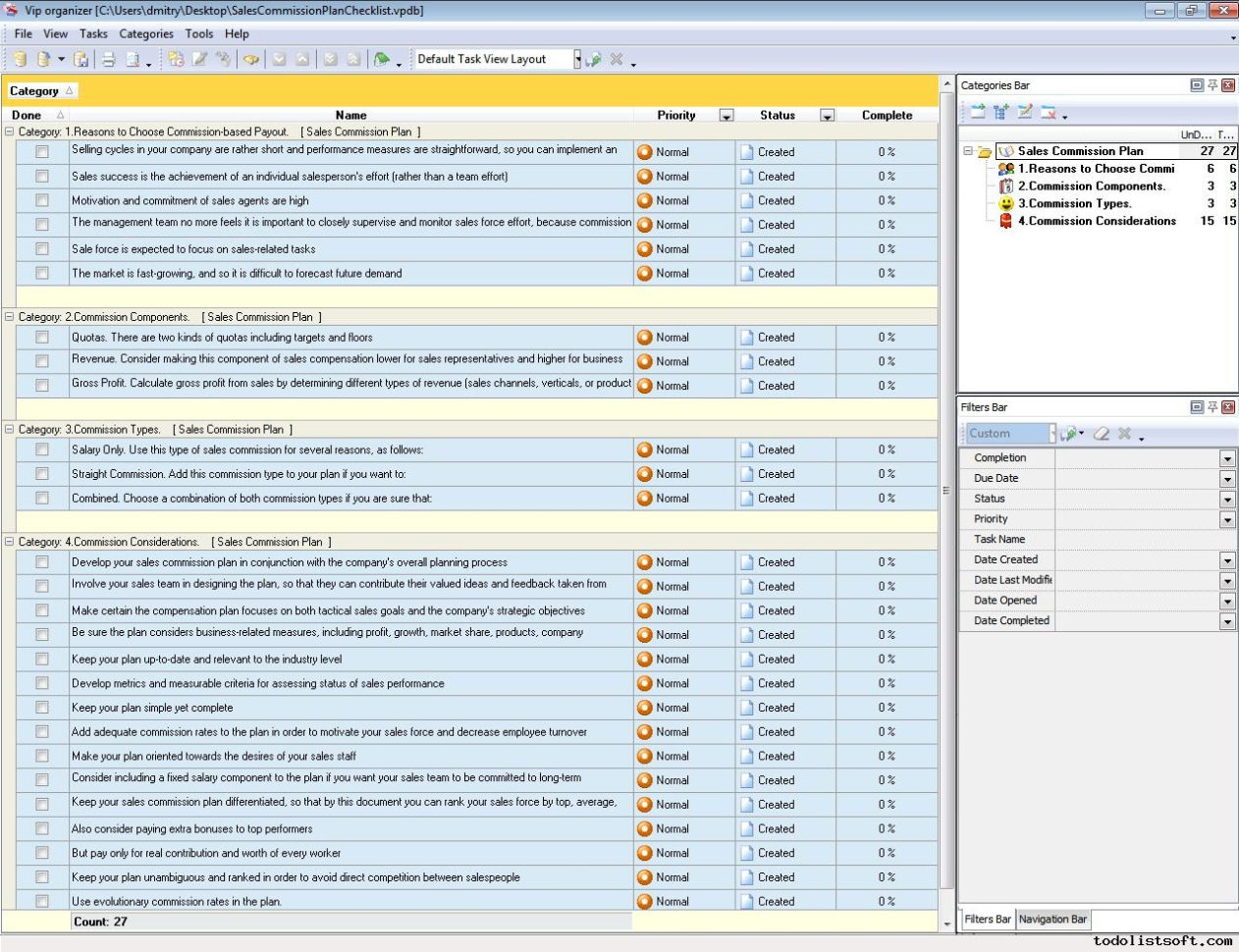This screenshot has width=1239, height=952.
Task: Click the Print icon on the toolbar
Action: [x=111, y=59]
